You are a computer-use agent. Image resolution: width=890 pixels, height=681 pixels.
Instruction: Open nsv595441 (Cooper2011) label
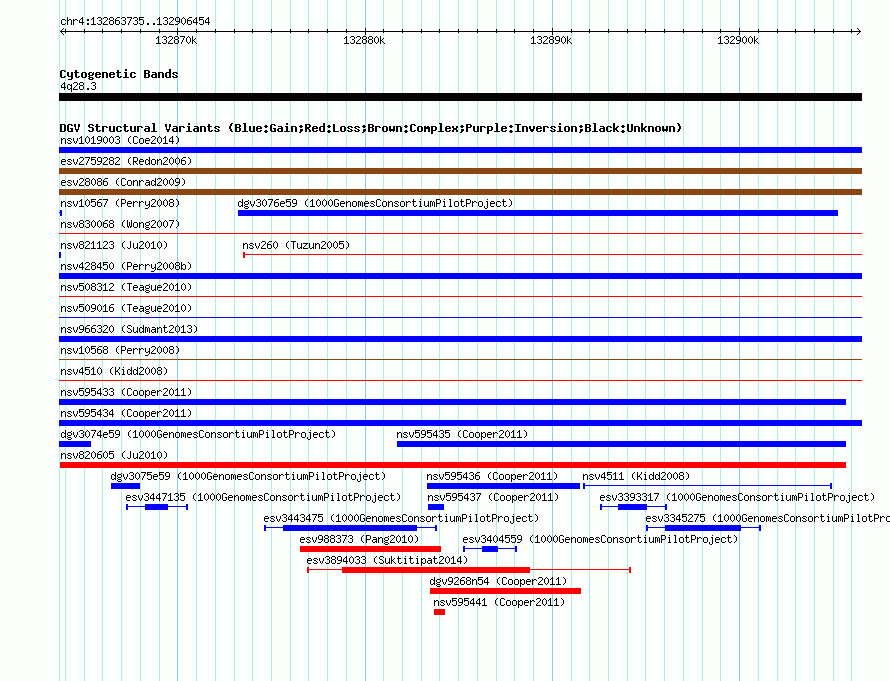[499, 602]
